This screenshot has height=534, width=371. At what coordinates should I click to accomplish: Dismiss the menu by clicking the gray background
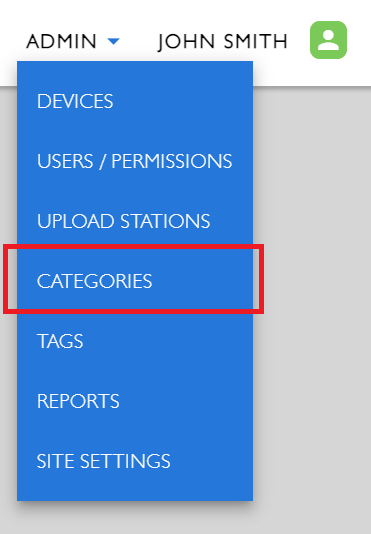coord(312,307)
